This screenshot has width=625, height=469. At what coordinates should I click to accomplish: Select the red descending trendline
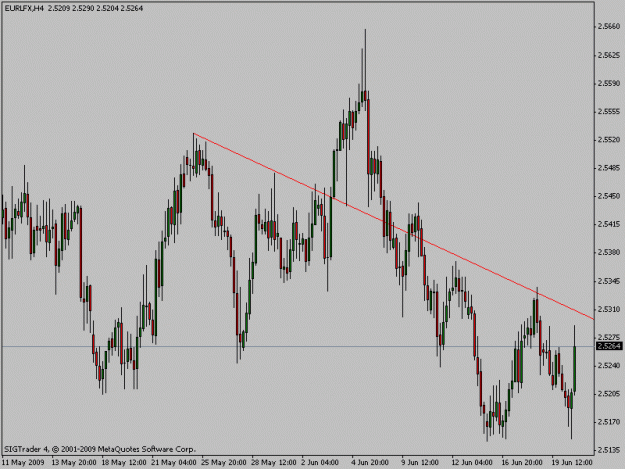click(393, 226)
